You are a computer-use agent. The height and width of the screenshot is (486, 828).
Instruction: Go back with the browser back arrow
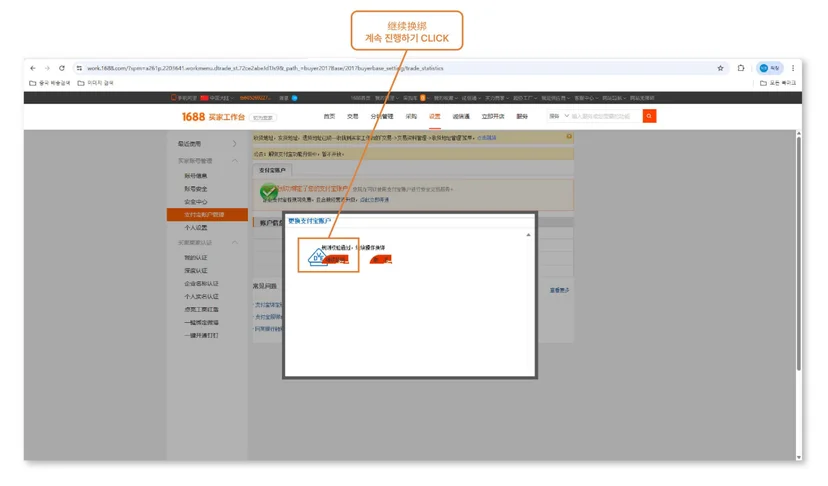(x=33, y=68)
